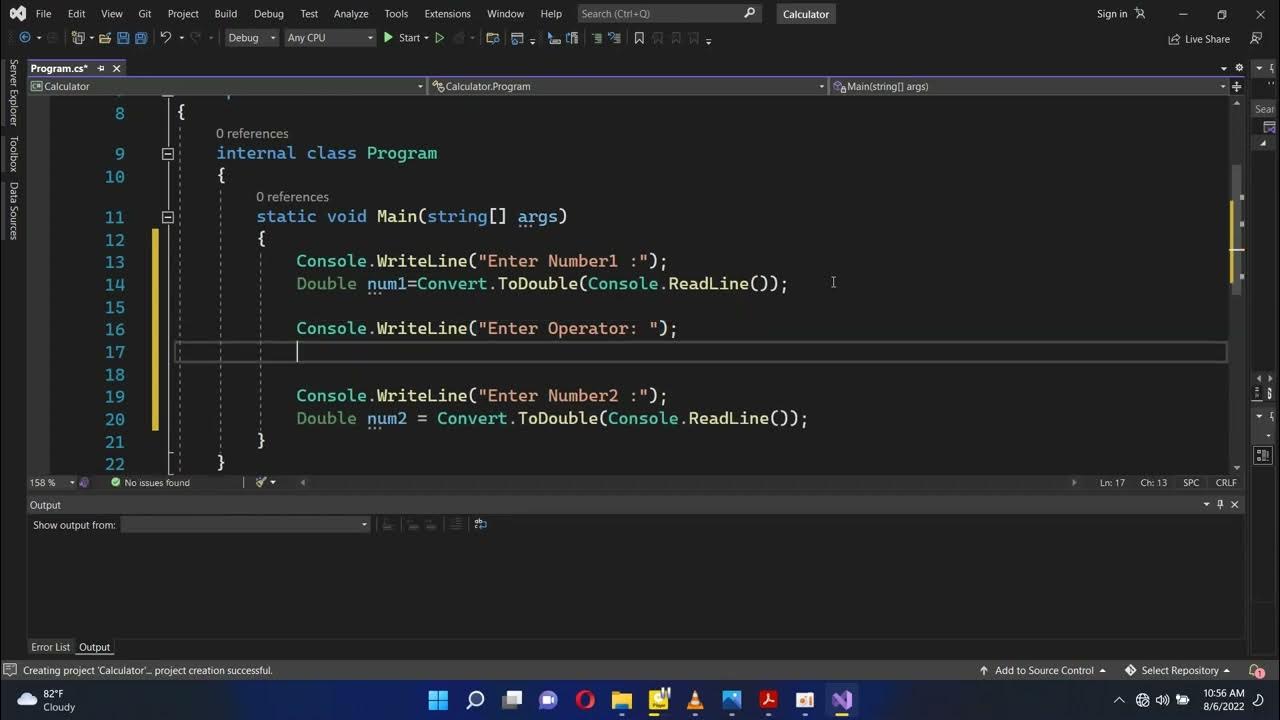Save Program.cs with the single disk icon
The image size is (1280, 720).
click(123, 38)
